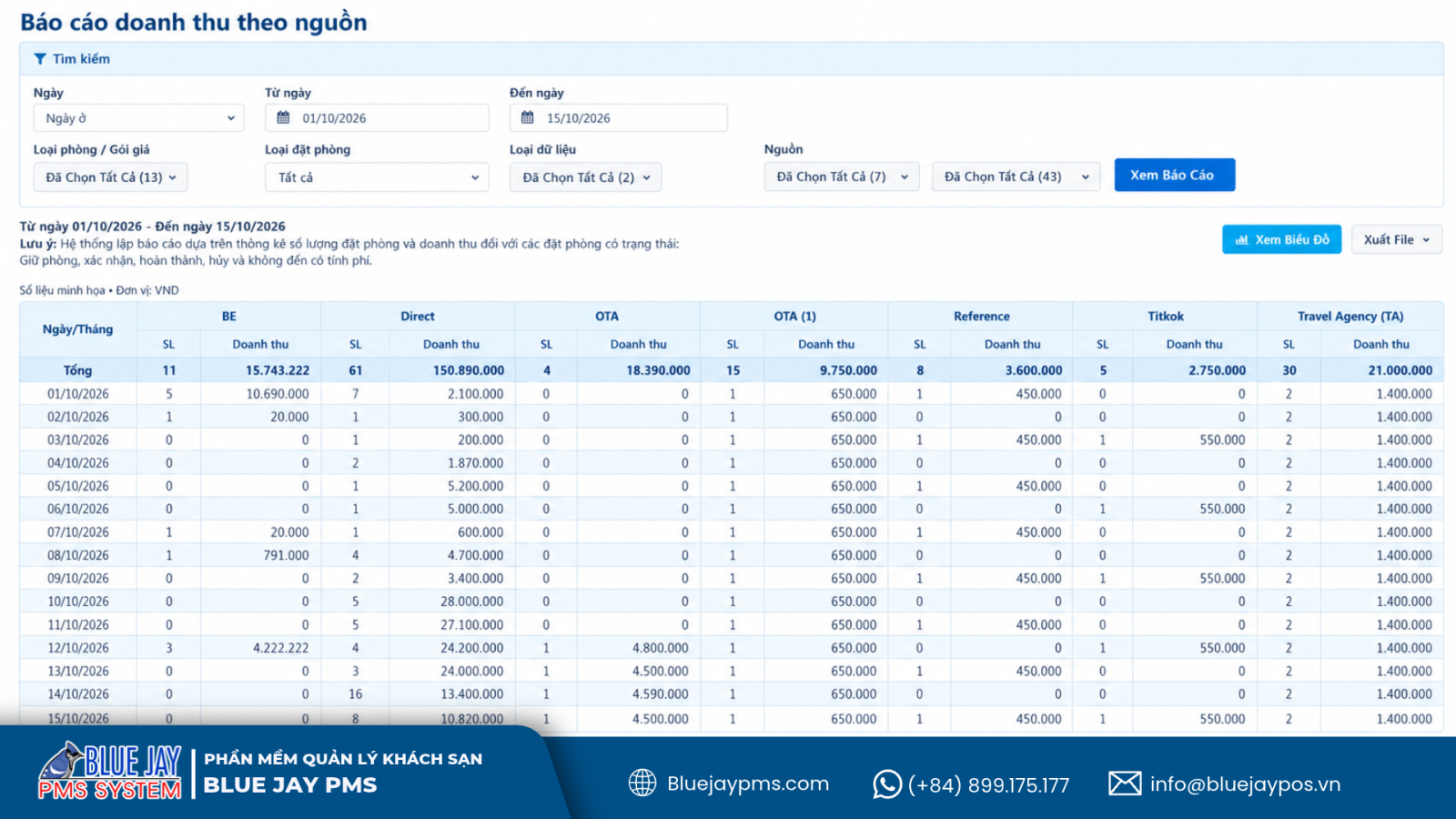1456x819 pixels.
Task: Click the Direct source column header
Action: coord(418,317)
